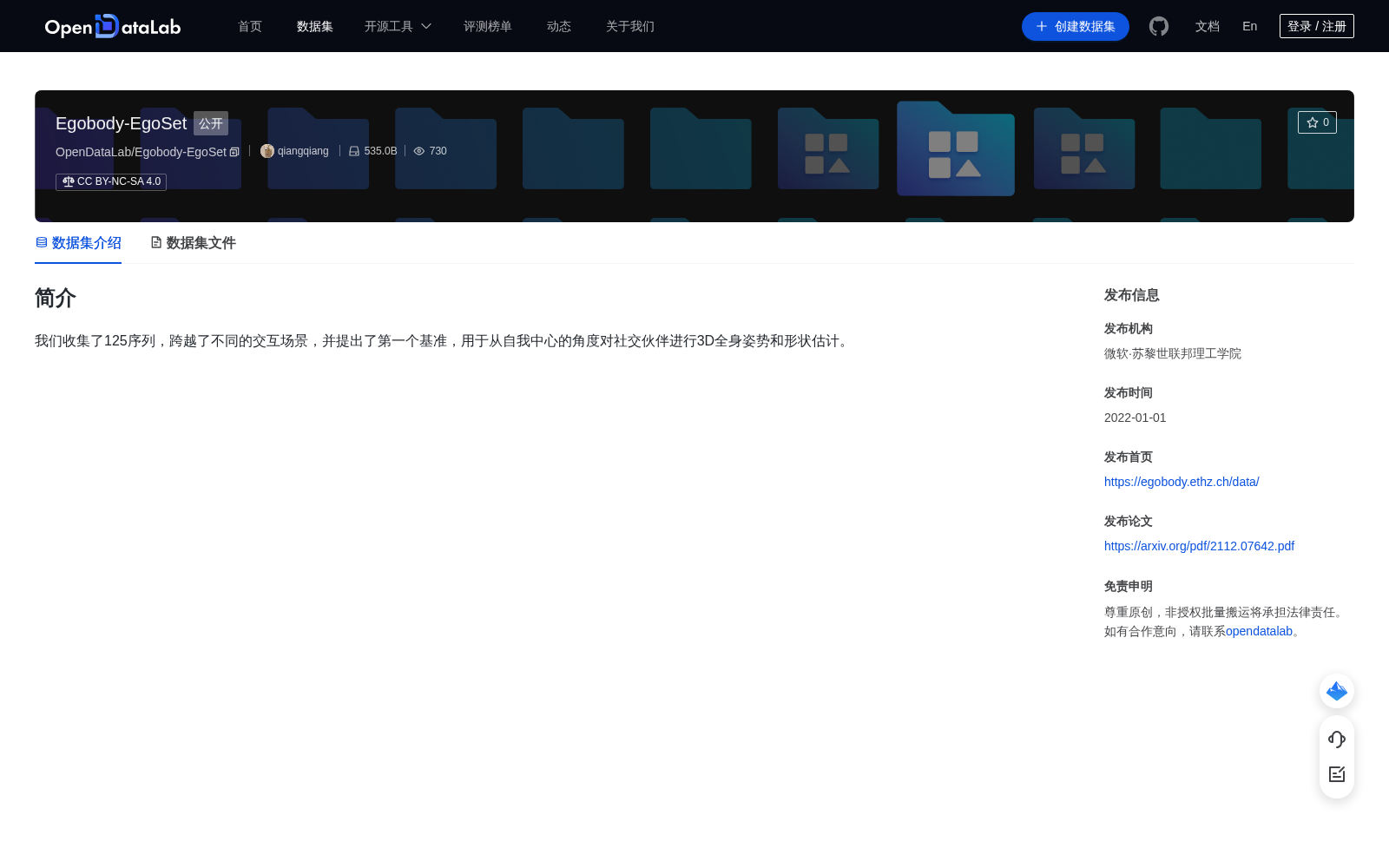Click the 免责申明 heading
This screenshot has width=1389, height=868.
pos(1129,586)
